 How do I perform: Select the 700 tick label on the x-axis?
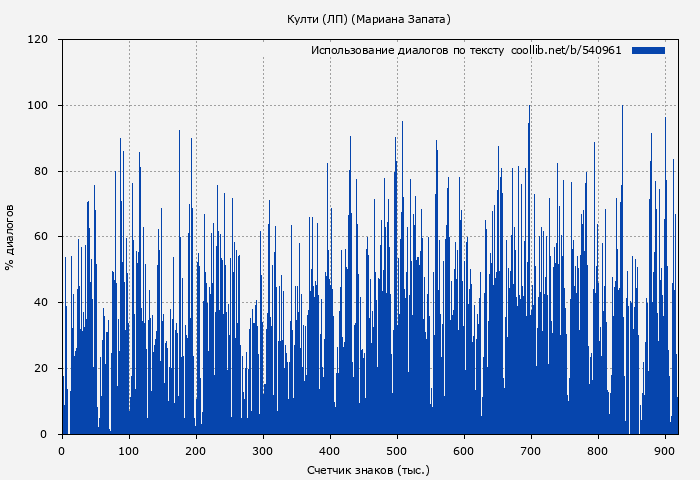(x=531, y=451)
